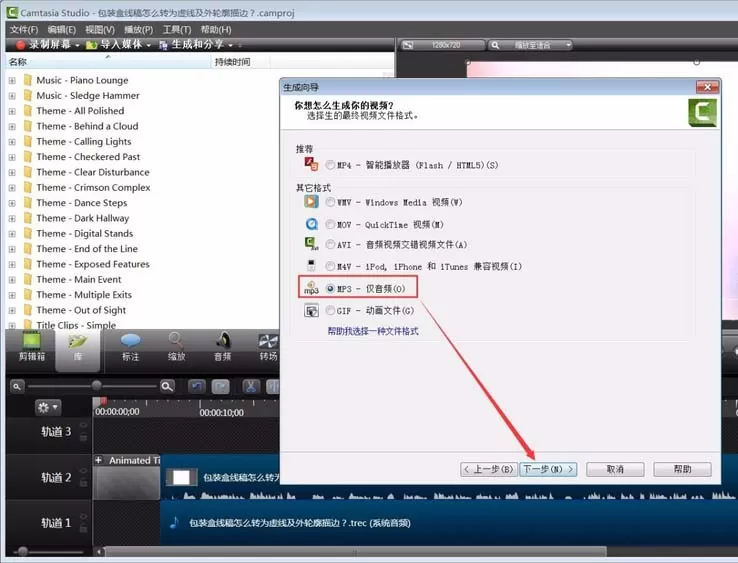Click the Redo icon on the timeline toolbar
Image resolution: width=738 pixels, height=563 pixels.
pos(220,386)
